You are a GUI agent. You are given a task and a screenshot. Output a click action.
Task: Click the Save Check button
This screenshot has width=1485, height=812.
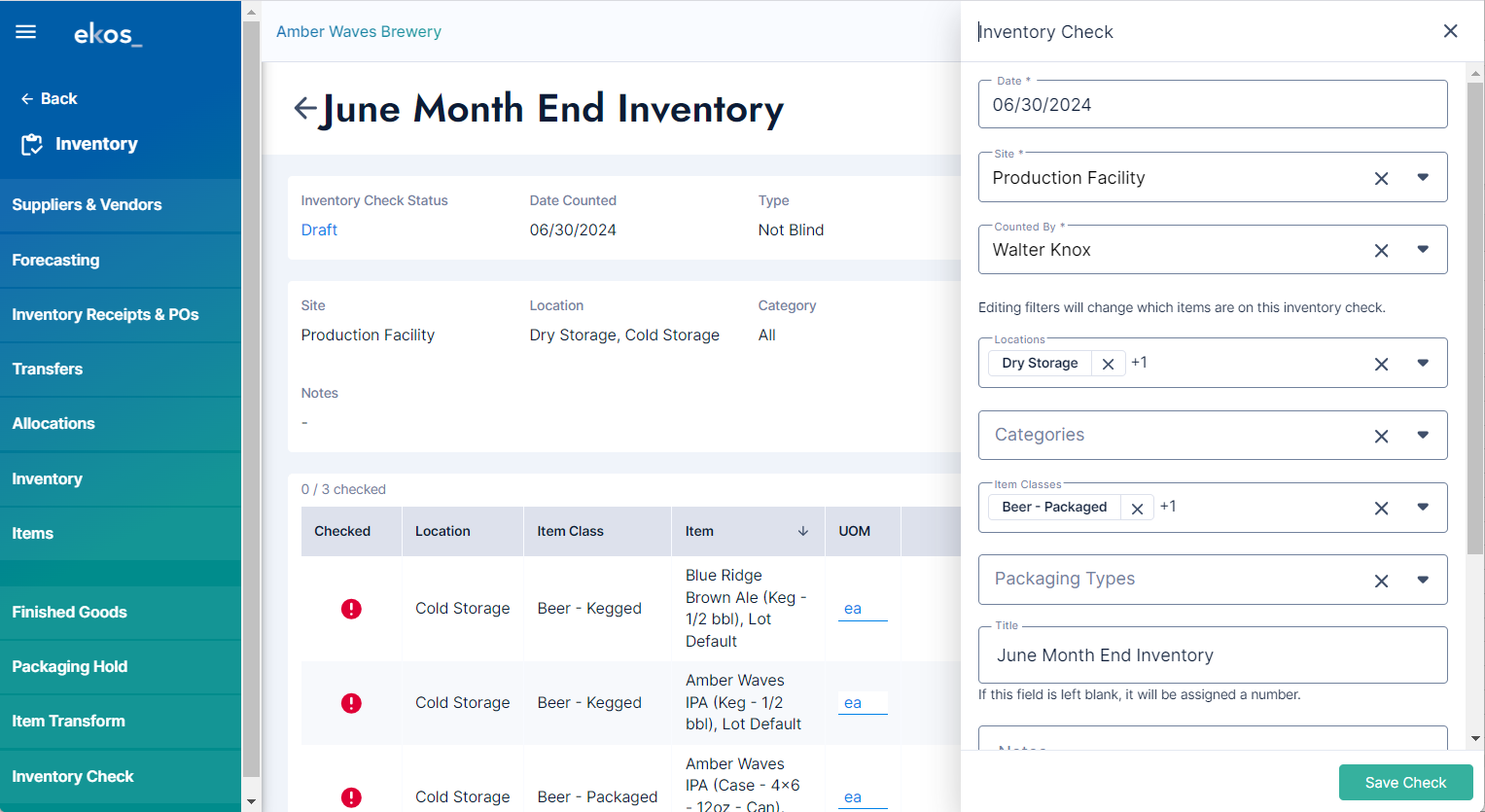[1405, 783]
